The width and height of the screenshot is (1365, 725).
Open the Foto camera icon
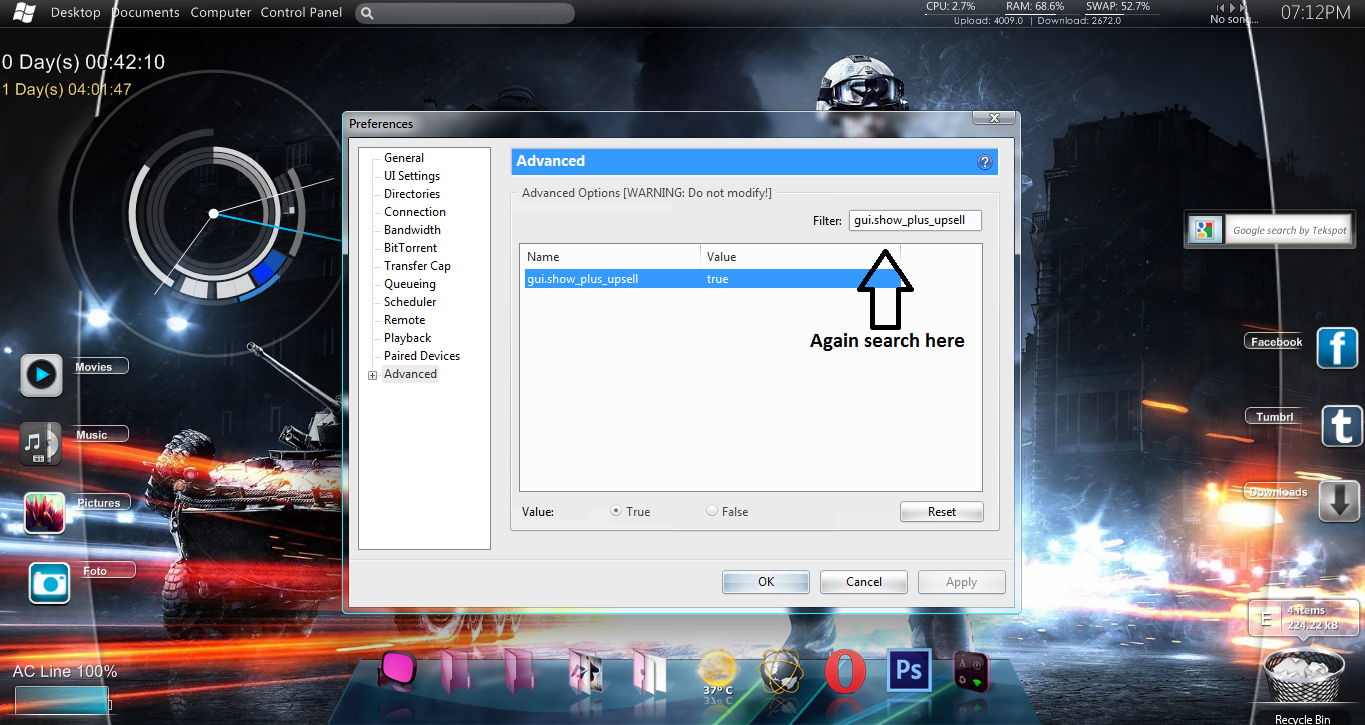point(49,583)
